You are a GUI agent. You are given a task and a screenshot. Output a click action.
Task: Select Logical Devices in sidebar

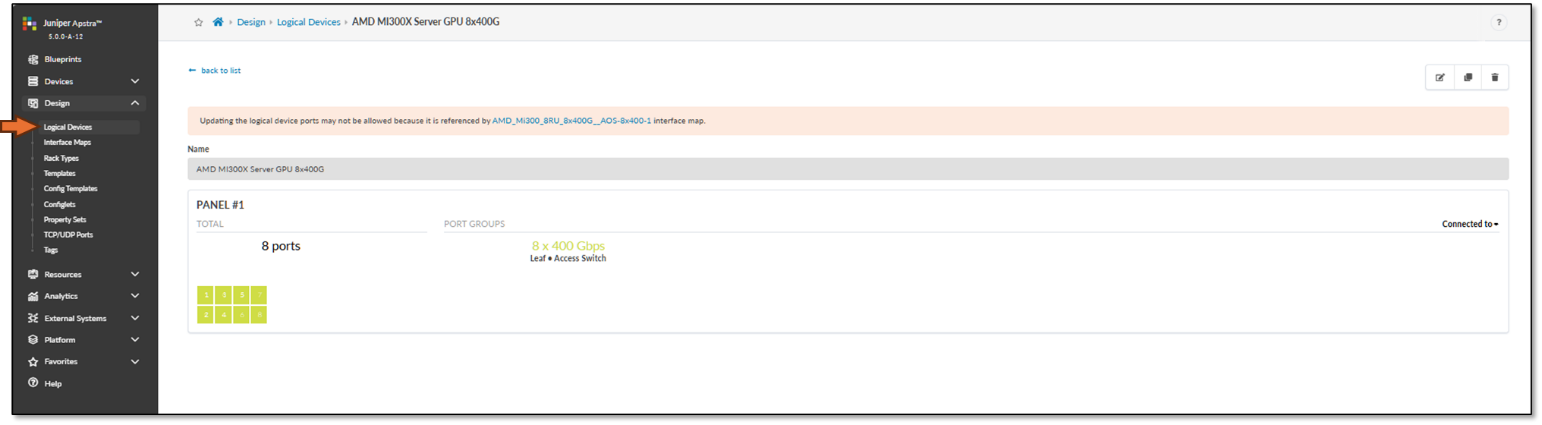[68, 127]
